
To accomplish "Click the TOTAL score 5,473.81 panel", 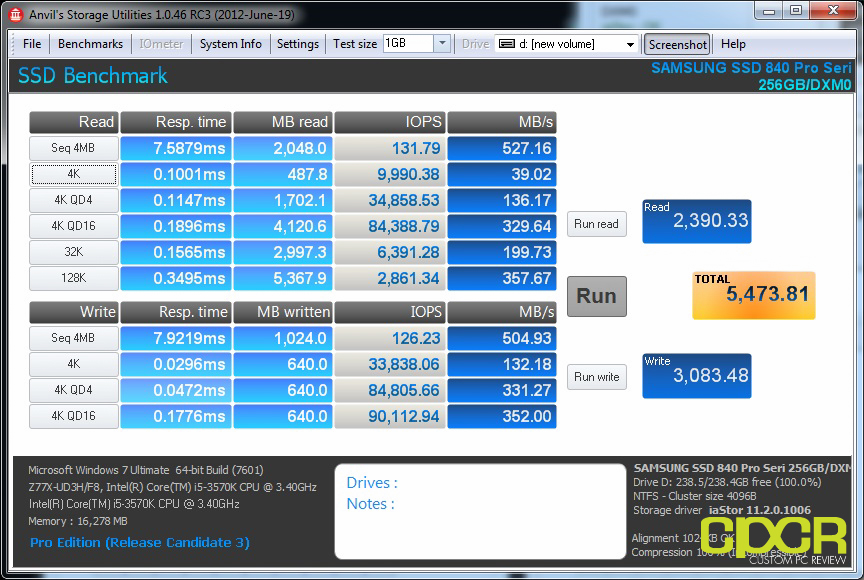I will click(x=754, y=295).
